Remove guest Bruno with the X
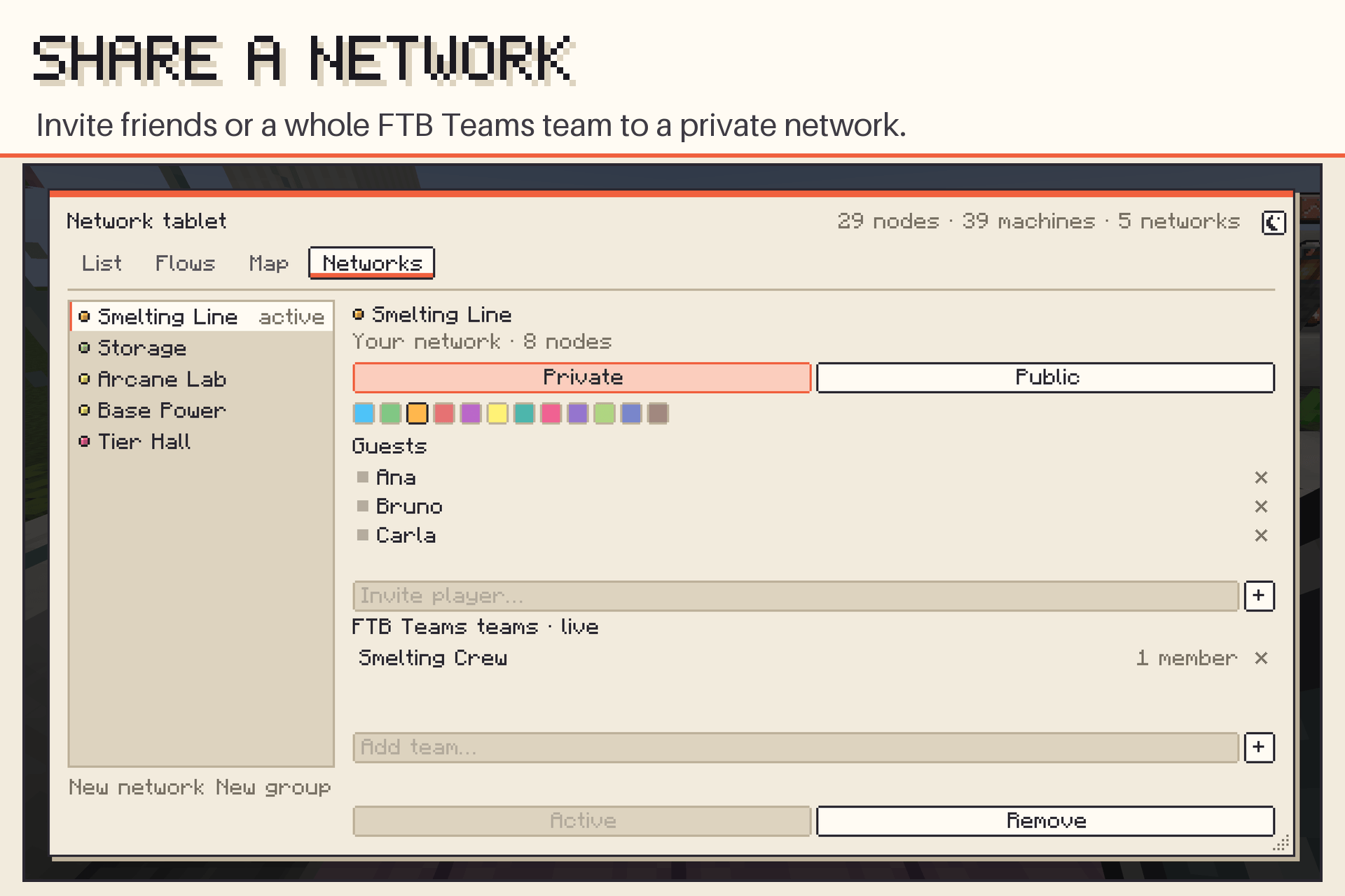Viewport: 1345px width, 896px height. point(1261,506)
